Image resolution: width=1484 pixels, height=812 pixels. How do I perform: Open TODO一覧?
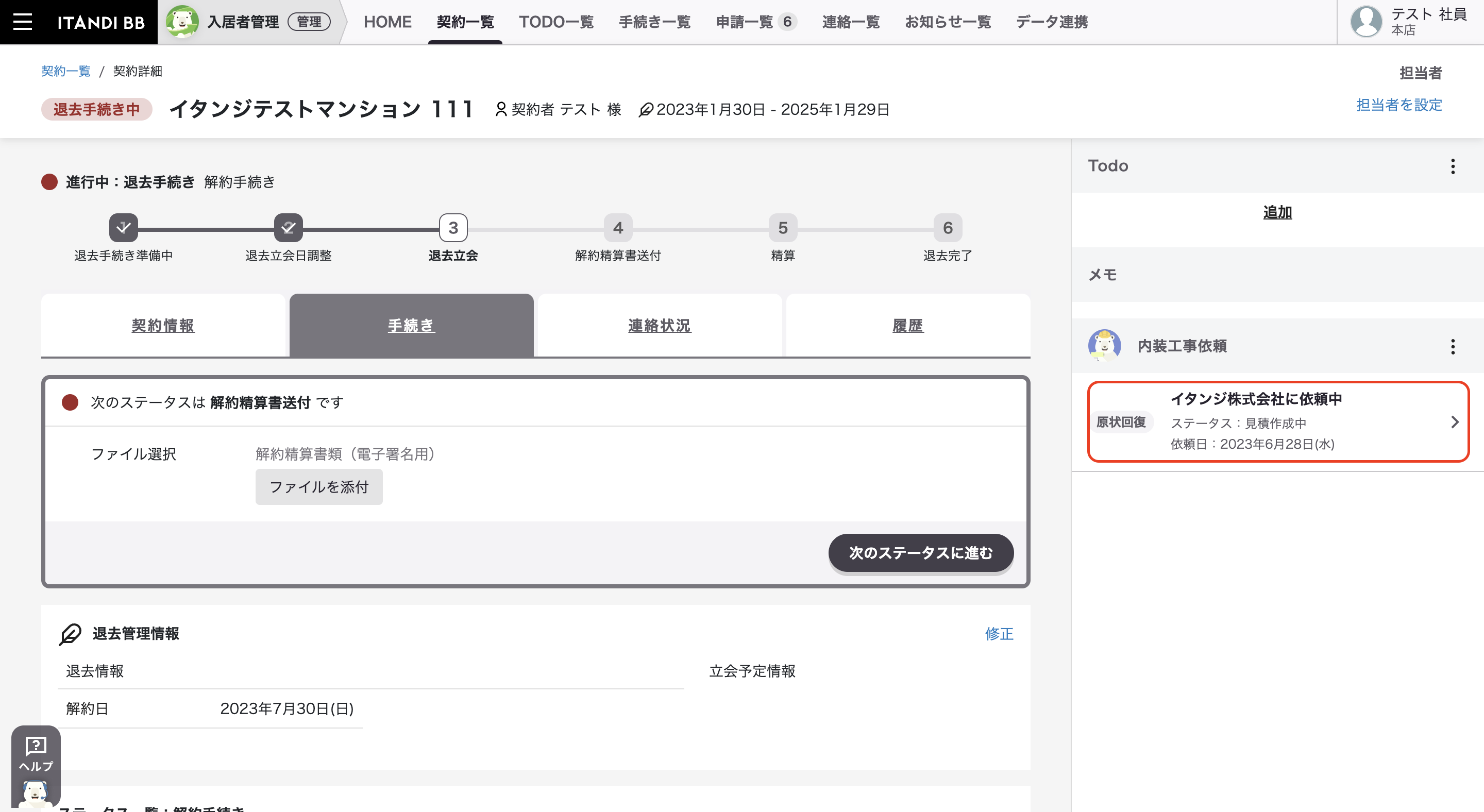pyautogui.click(x=556, y=22)
